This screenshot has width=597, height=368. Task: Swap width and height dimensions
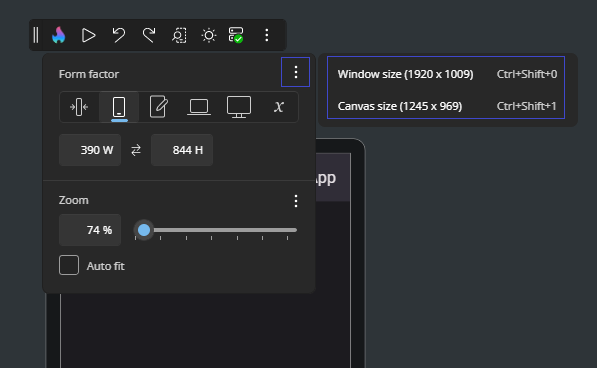[136, 150]
